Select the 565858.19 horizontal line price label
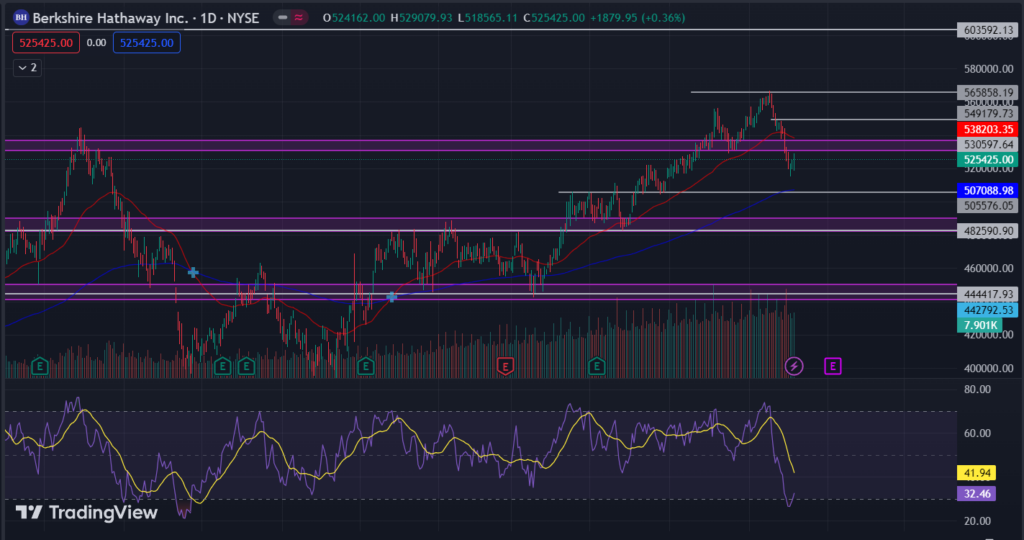Image resolution: width=1024 pixels, height=540 pixels. (x=987, y=93)
